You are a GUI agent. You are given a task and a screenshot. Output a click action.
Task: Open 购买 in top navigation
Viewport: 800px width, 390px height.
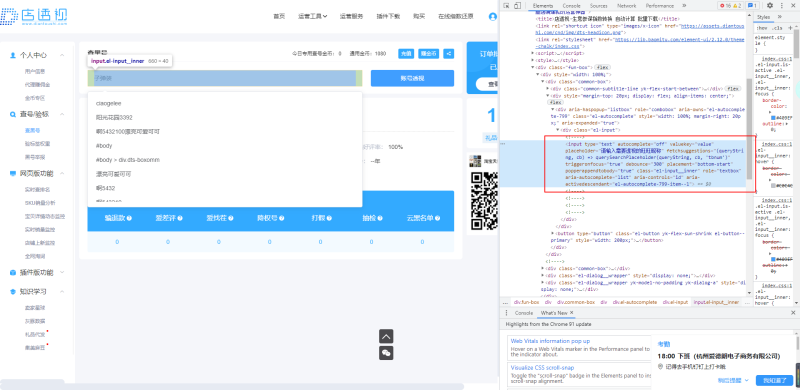coord(419,16)
